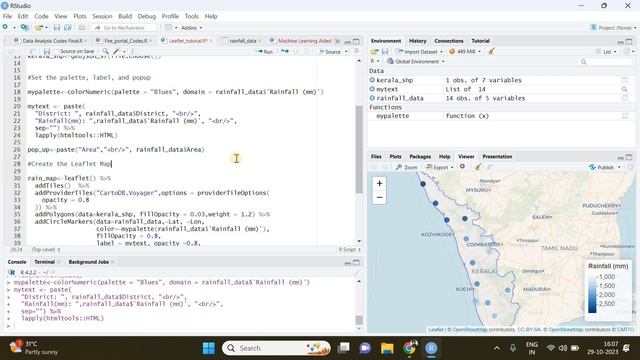Viewport: 640px width, 360px height.
Task: Click the Source button
Action: coord(330,52)
